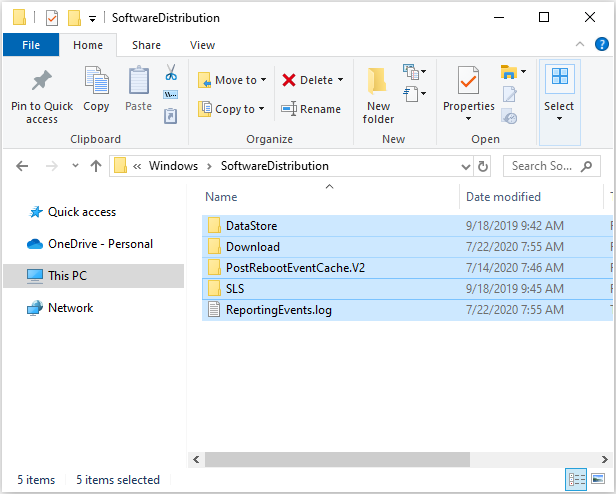The width and height of the screenshot is (616, 494).
Task: Switch to details view in status bar
Action: pos(575,480)
